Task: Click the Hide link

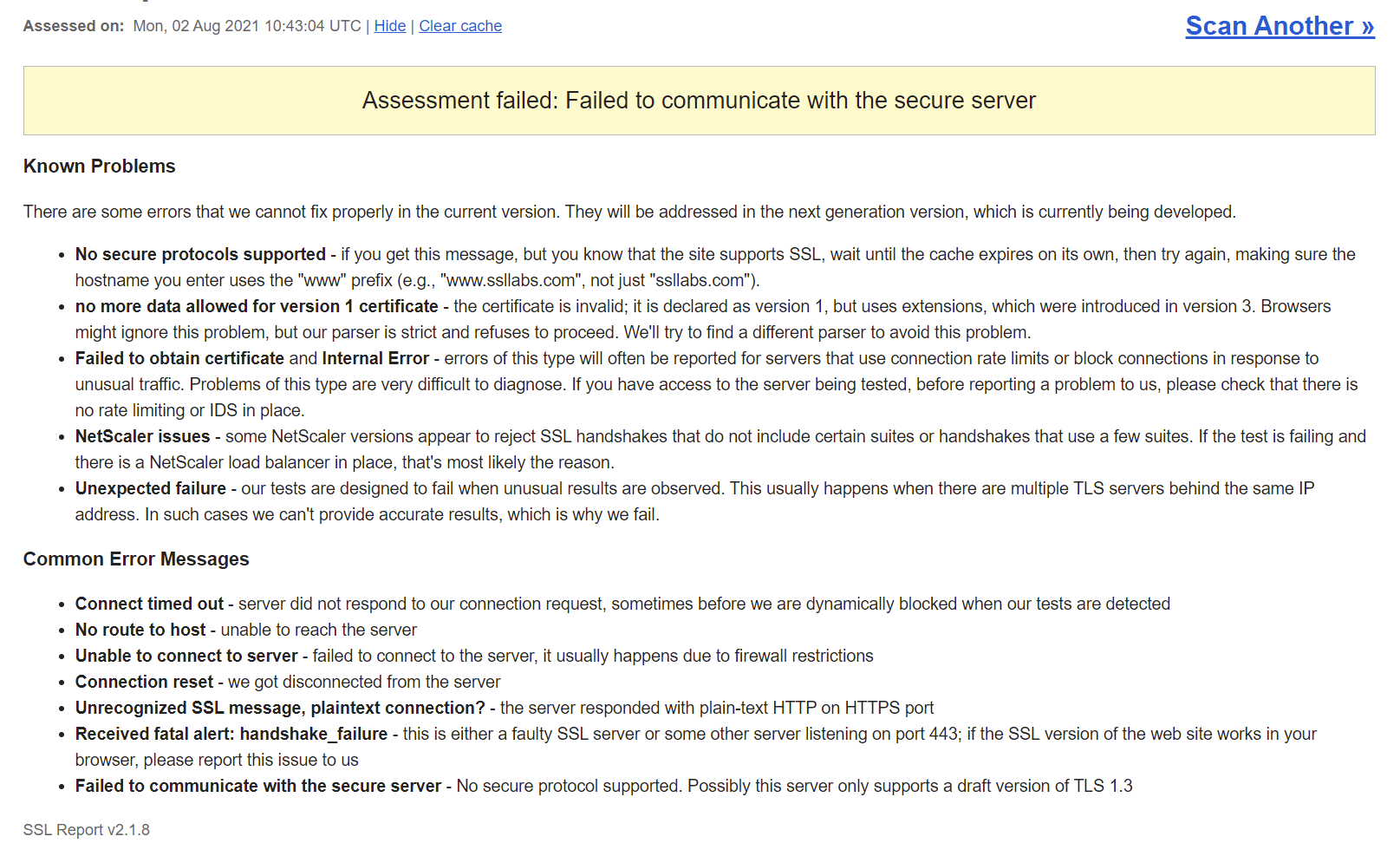Action: click(x=389, y=26)
